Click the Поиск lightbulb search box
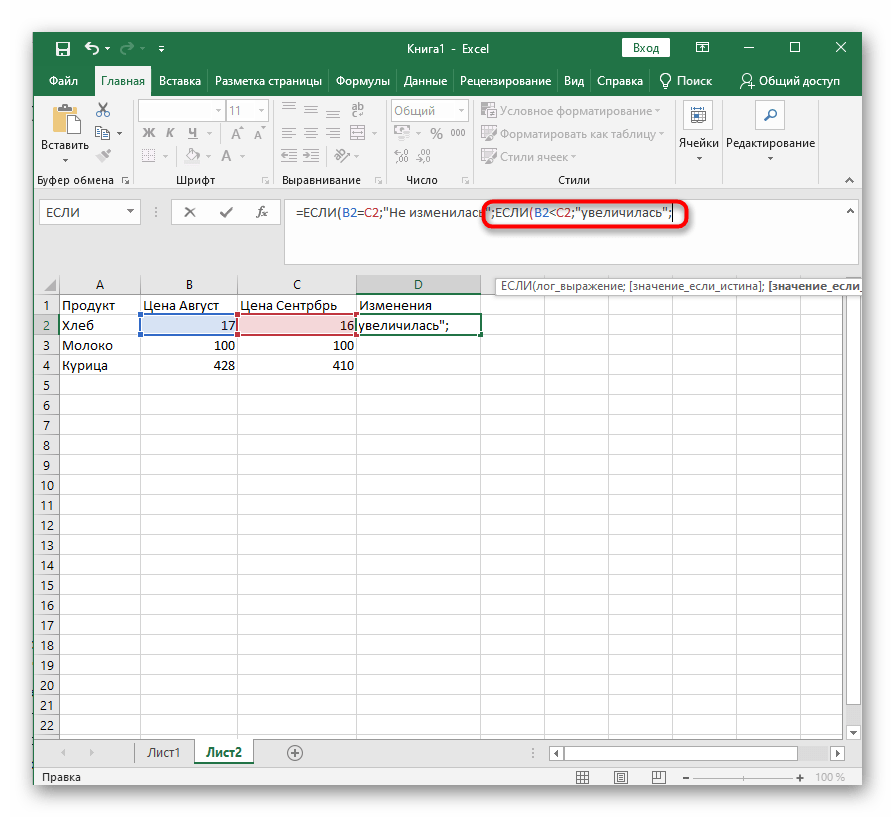The image size is (894, 817). [x=685, y=81]
